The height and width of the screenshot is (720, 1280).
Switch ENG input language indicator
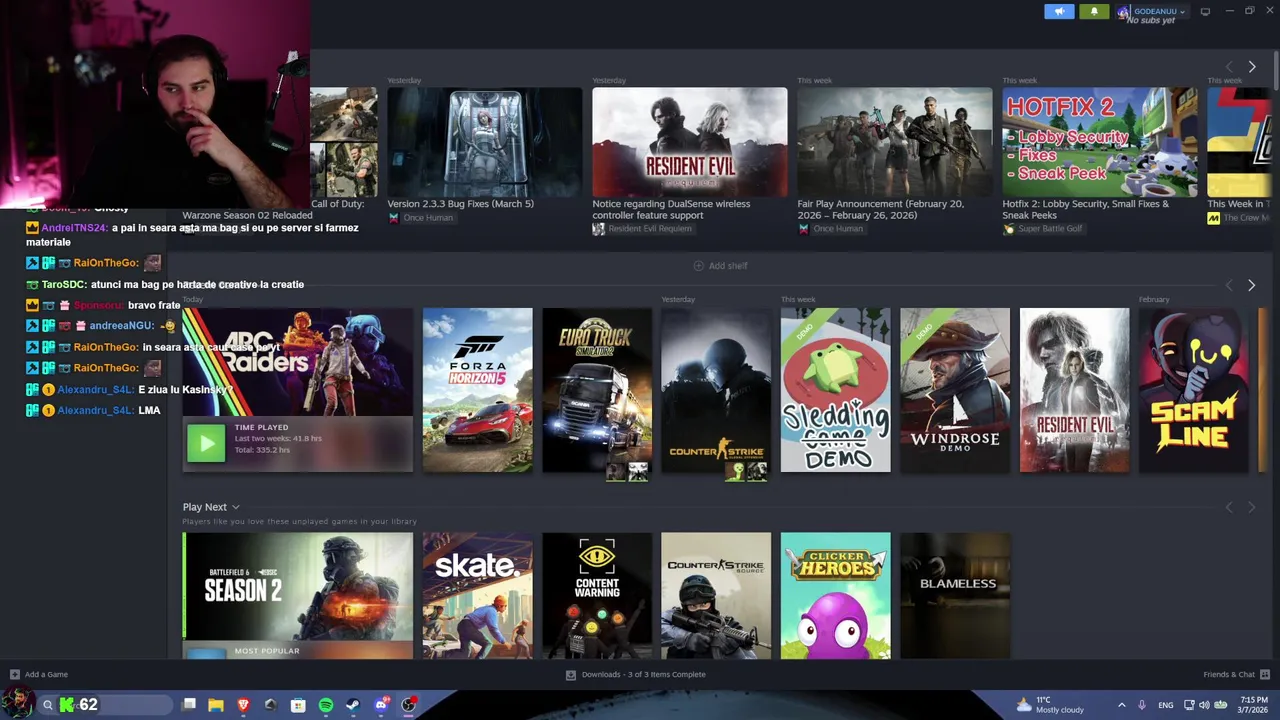(1166, 705)
